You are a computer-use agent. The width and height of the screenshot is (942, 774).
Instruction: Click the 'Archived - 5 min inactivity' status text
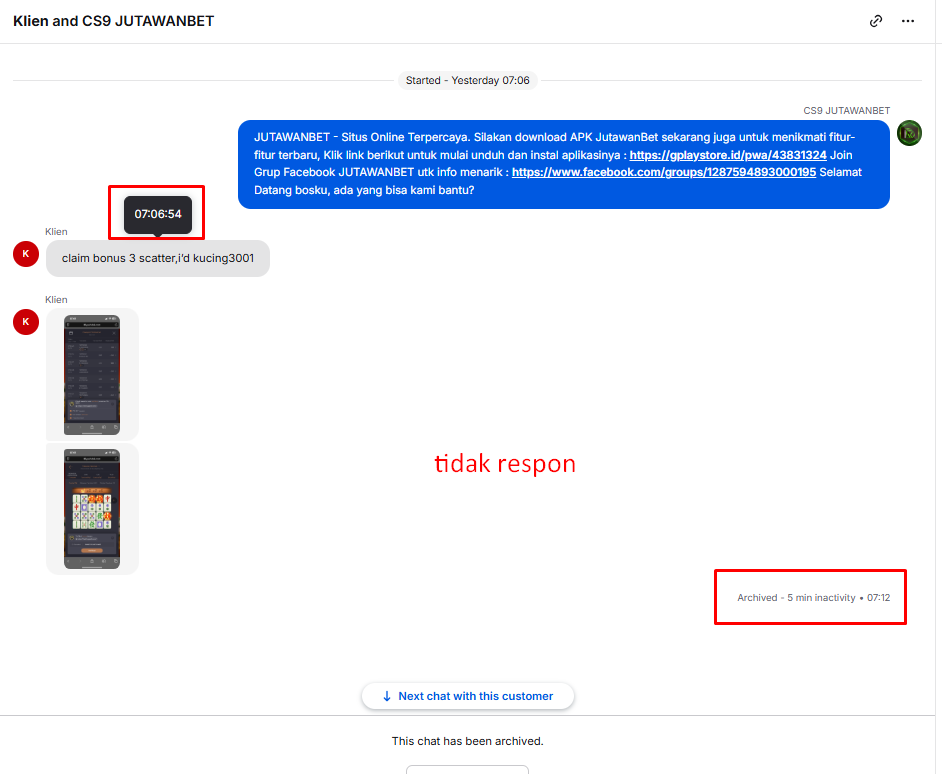click(796, 597)
